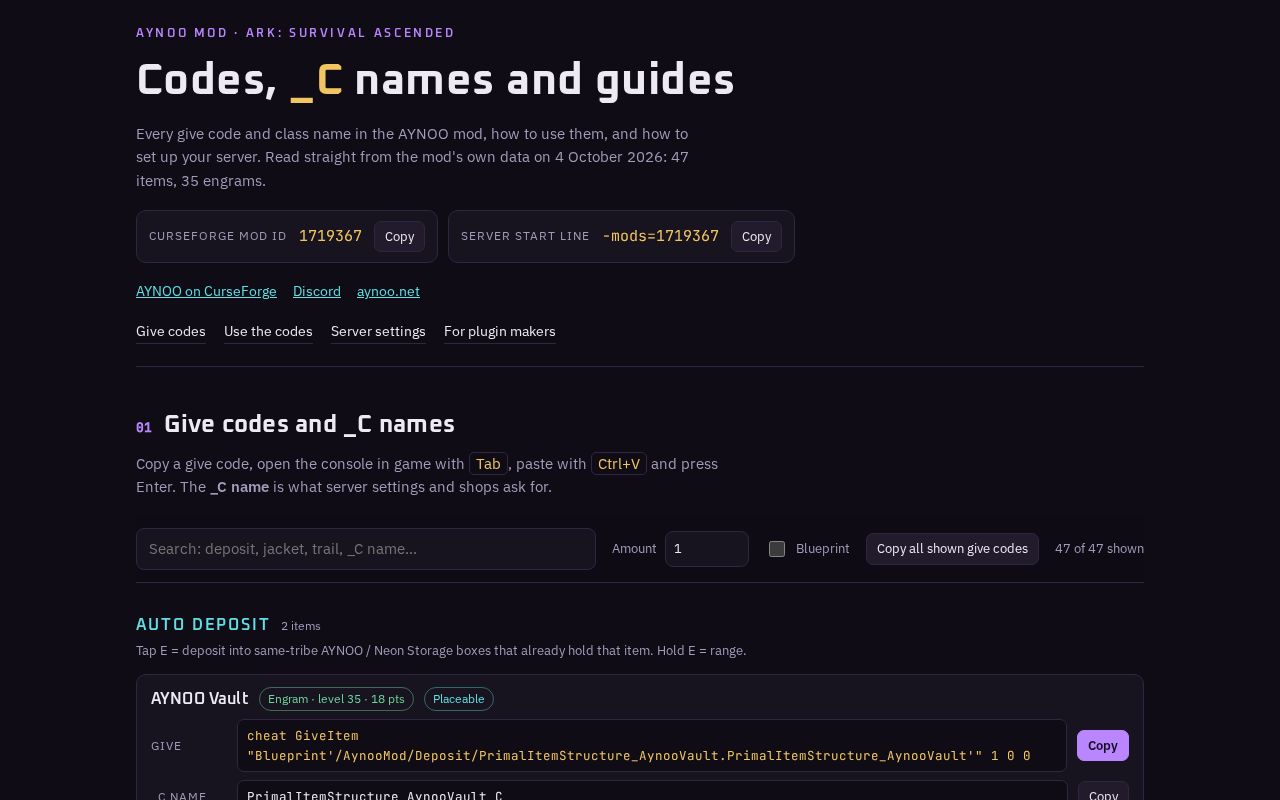Click the Placeable badge on AYNOO Vault
This screenshot has width=1280, height=800.
[459, 699]
